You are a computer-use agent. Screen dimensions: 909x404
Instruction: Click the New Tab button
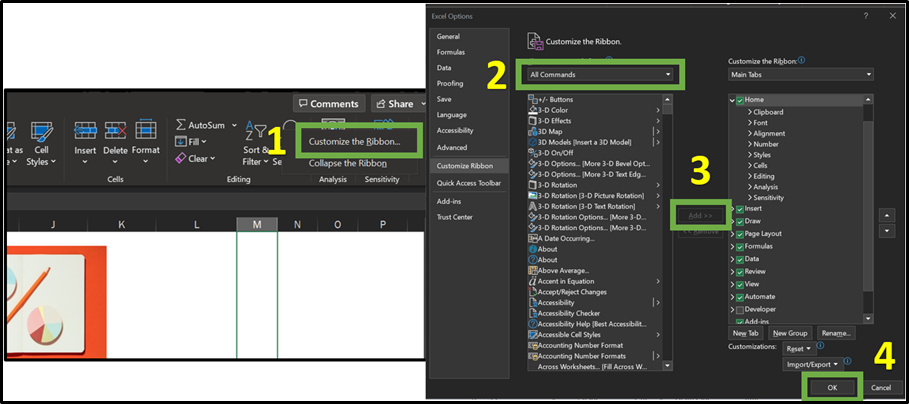pyautogui.click(x=746, y=333)
